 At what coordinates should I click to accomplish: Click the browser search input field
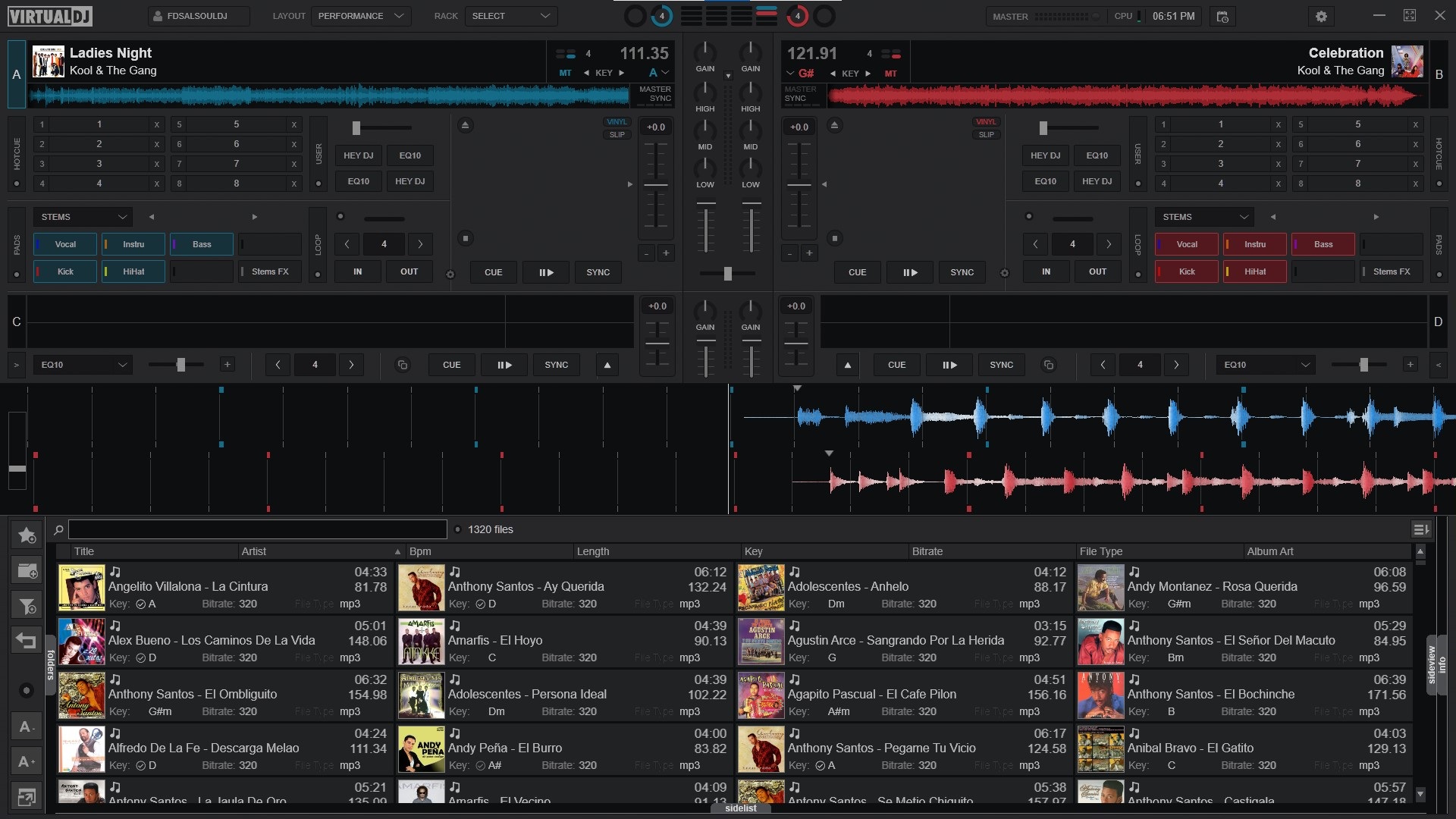tap(258, 529)
